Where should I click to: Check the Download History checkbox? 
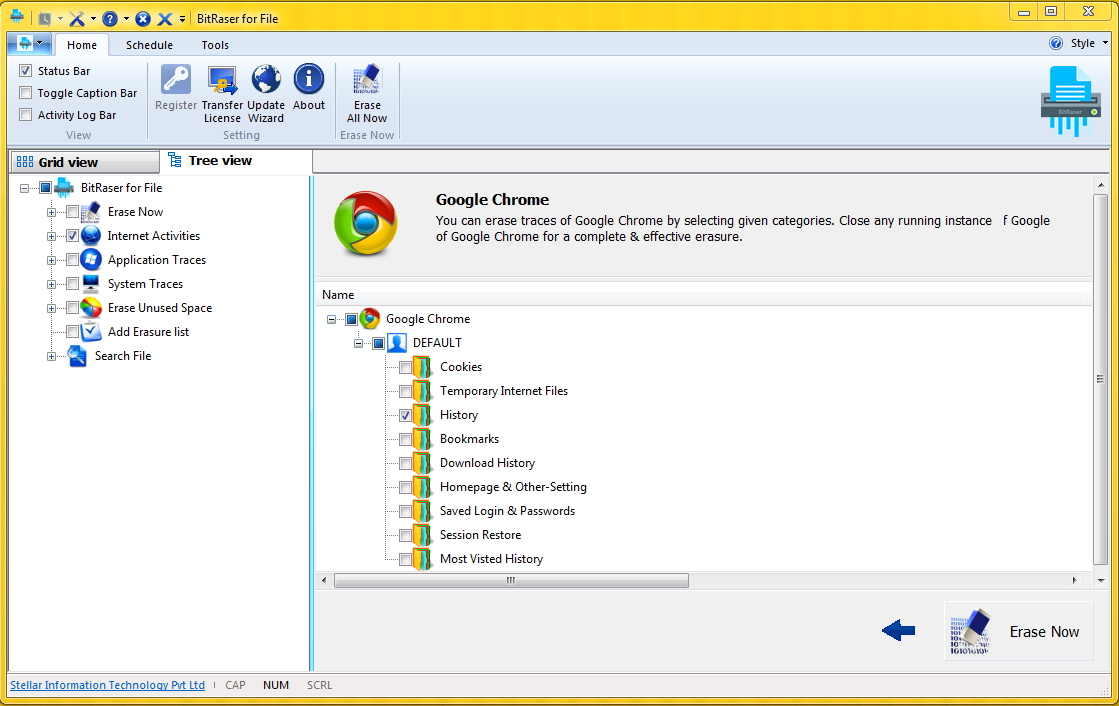coord(405,463)
